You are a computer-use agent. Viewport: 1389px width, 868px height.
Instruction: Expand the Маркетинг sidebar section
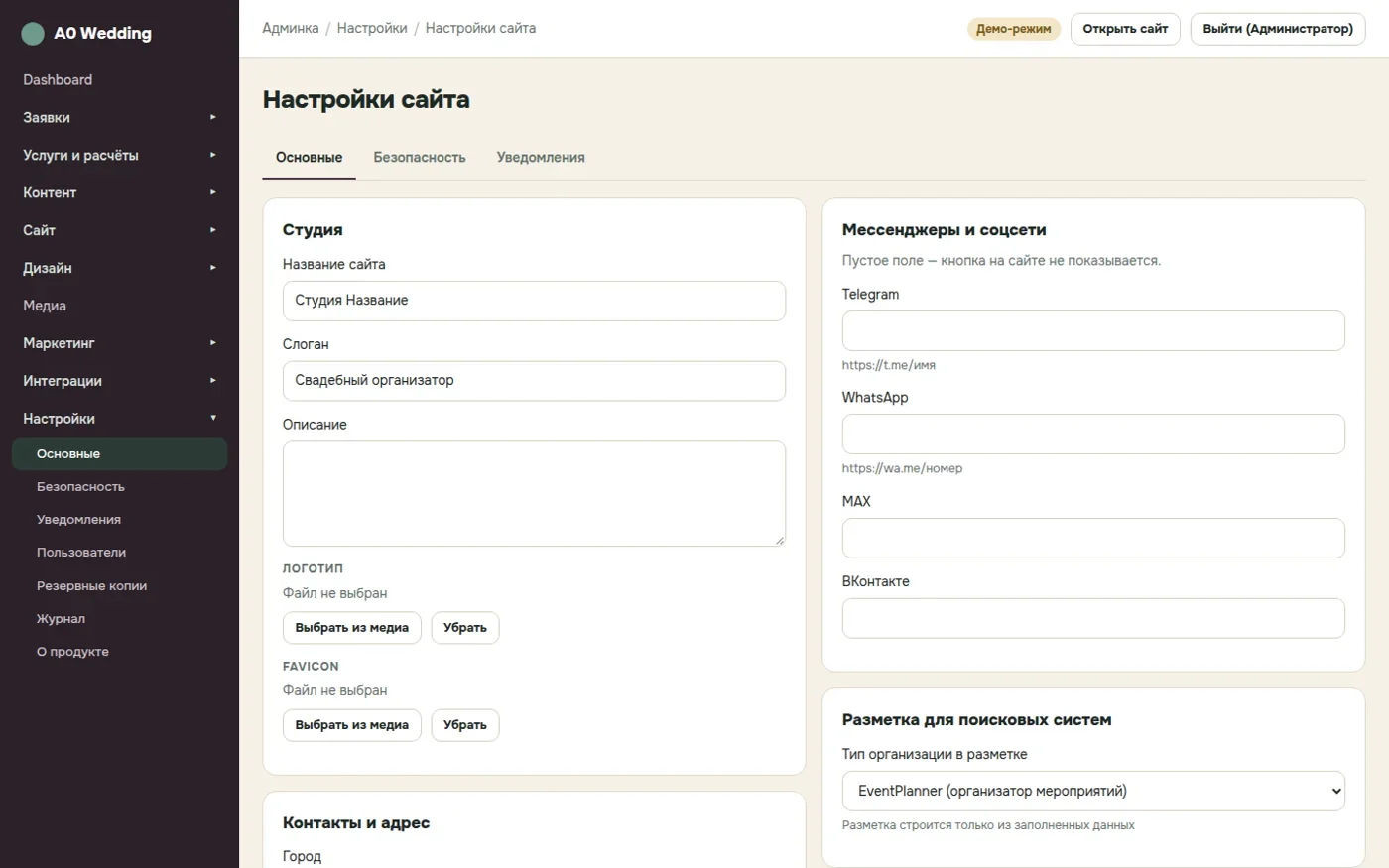click(119, 343)
